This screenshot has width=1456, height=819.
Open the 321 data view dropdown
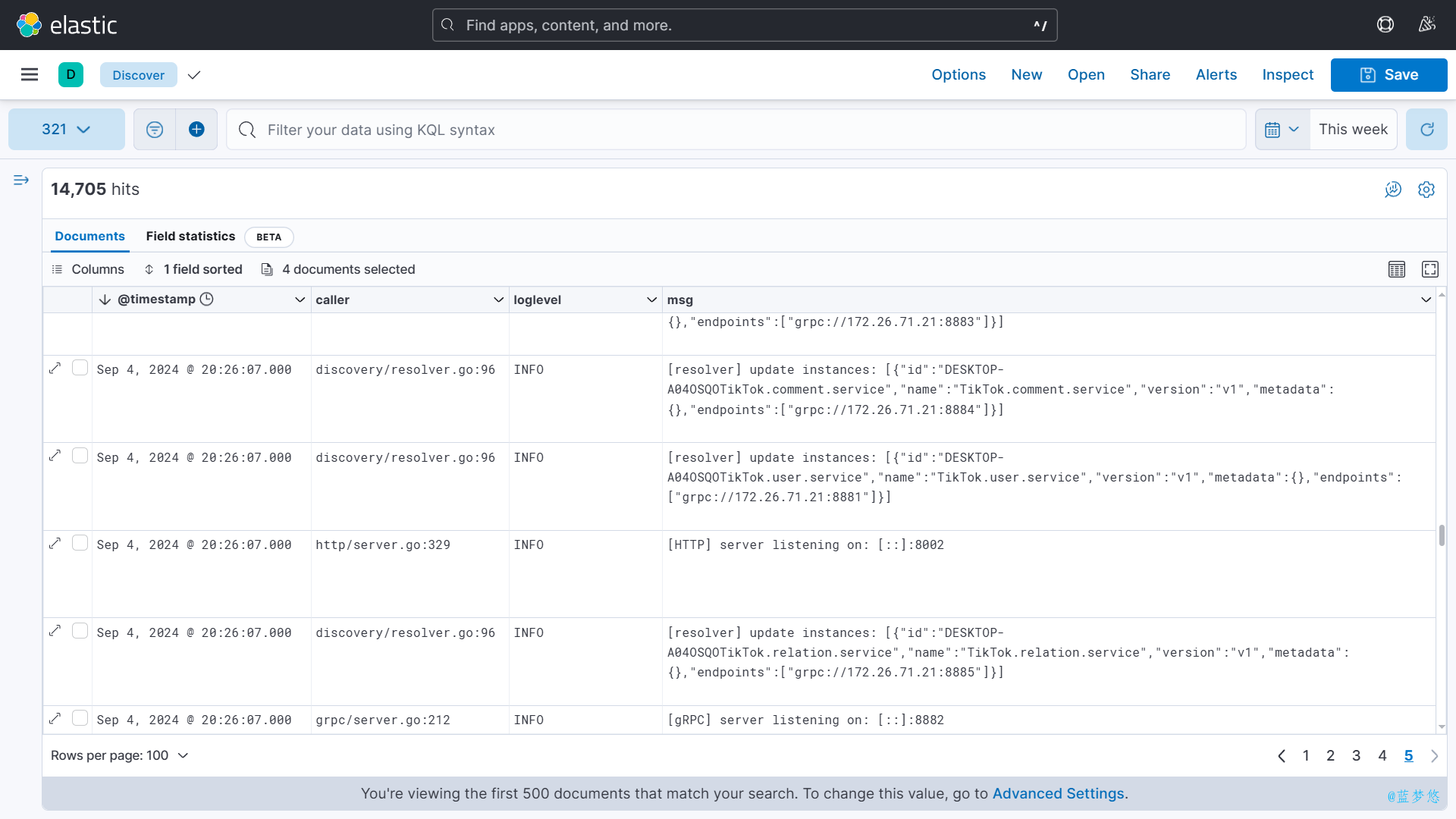(x=67, y=130)
